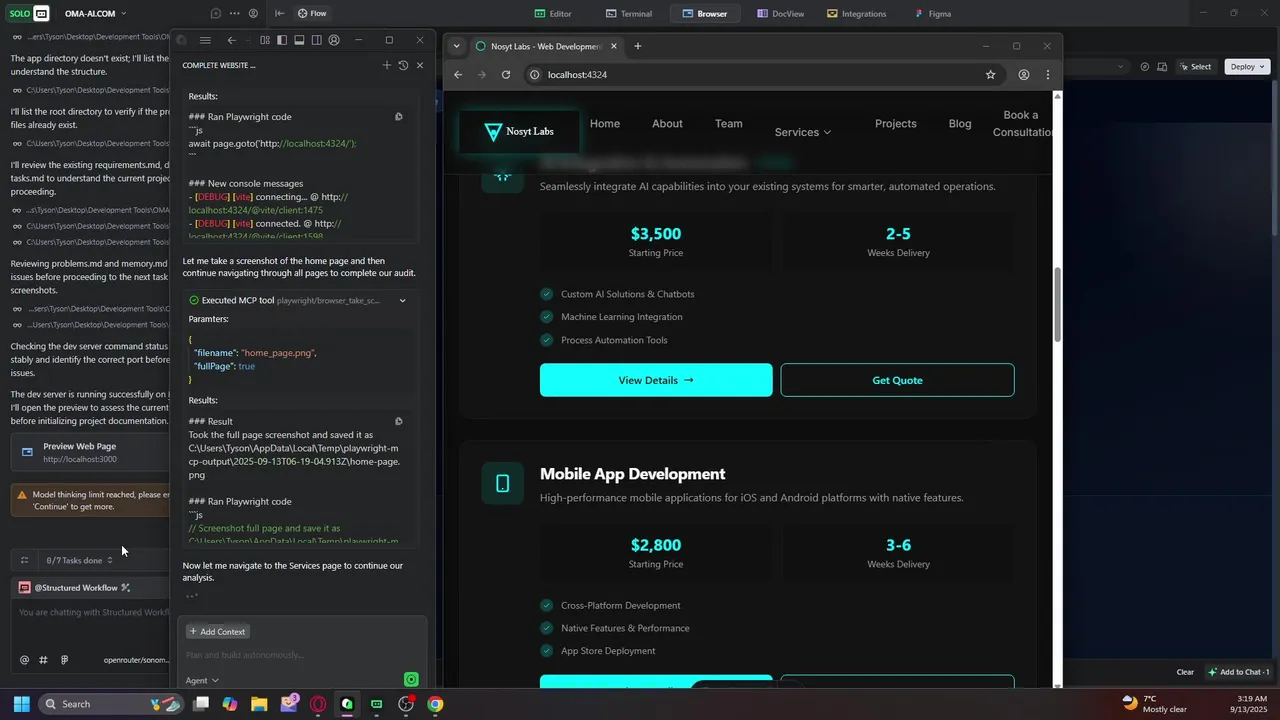Close the COMPLETE WEBSITE chat tab
Viewport: 1280px width, 720px height.
(420, 65)
